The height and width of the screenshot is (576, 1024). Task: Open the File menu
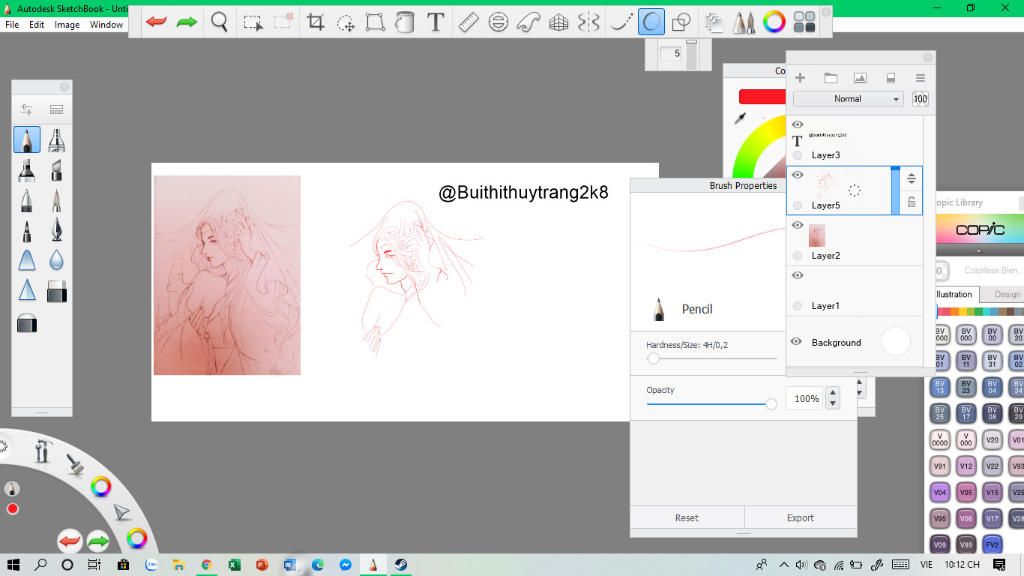pos(12,25)
